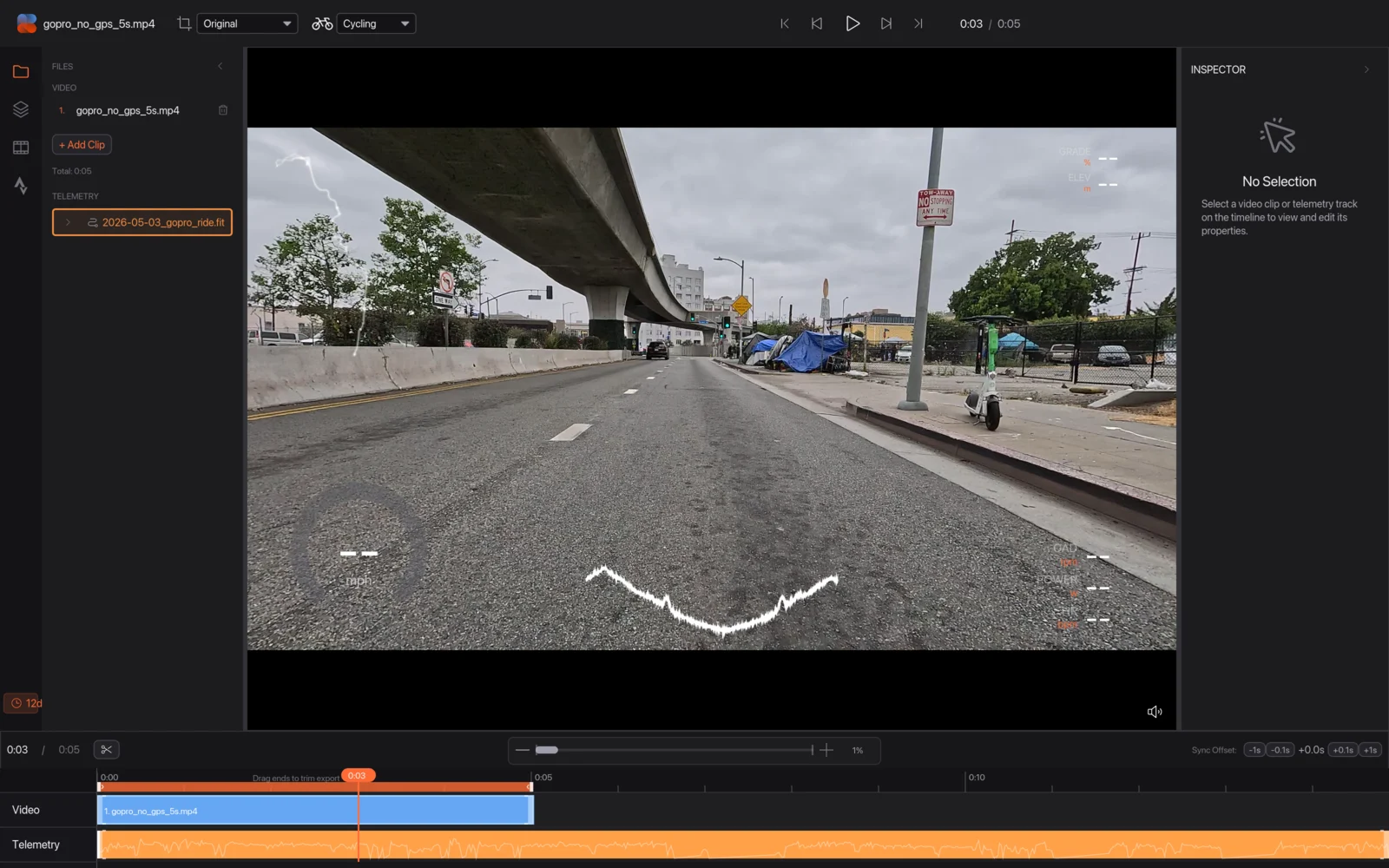This screenshot has height=868, width=1389.
Task: Click the + Add Clip button
Action: point(82,145)
